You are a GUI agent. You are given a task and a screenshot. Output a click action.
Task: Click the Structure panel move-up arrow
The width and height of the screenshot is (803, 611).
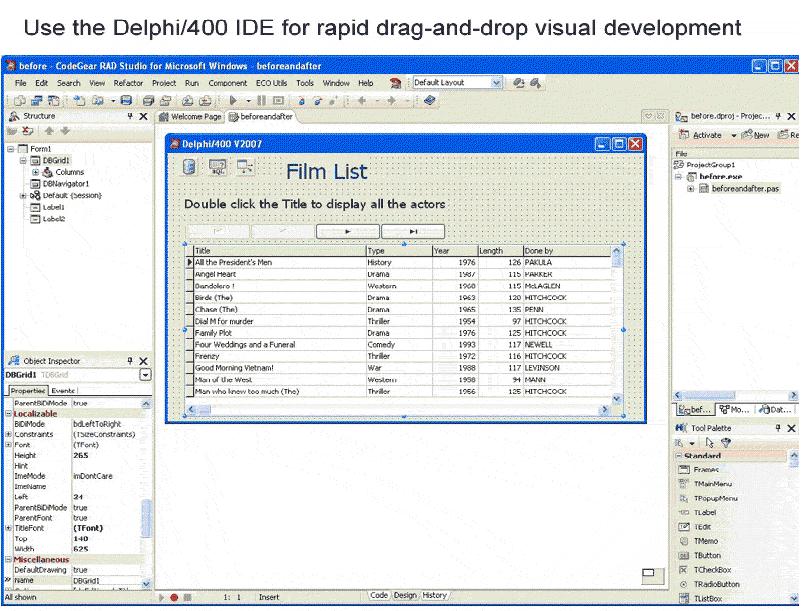pos(49,131)
